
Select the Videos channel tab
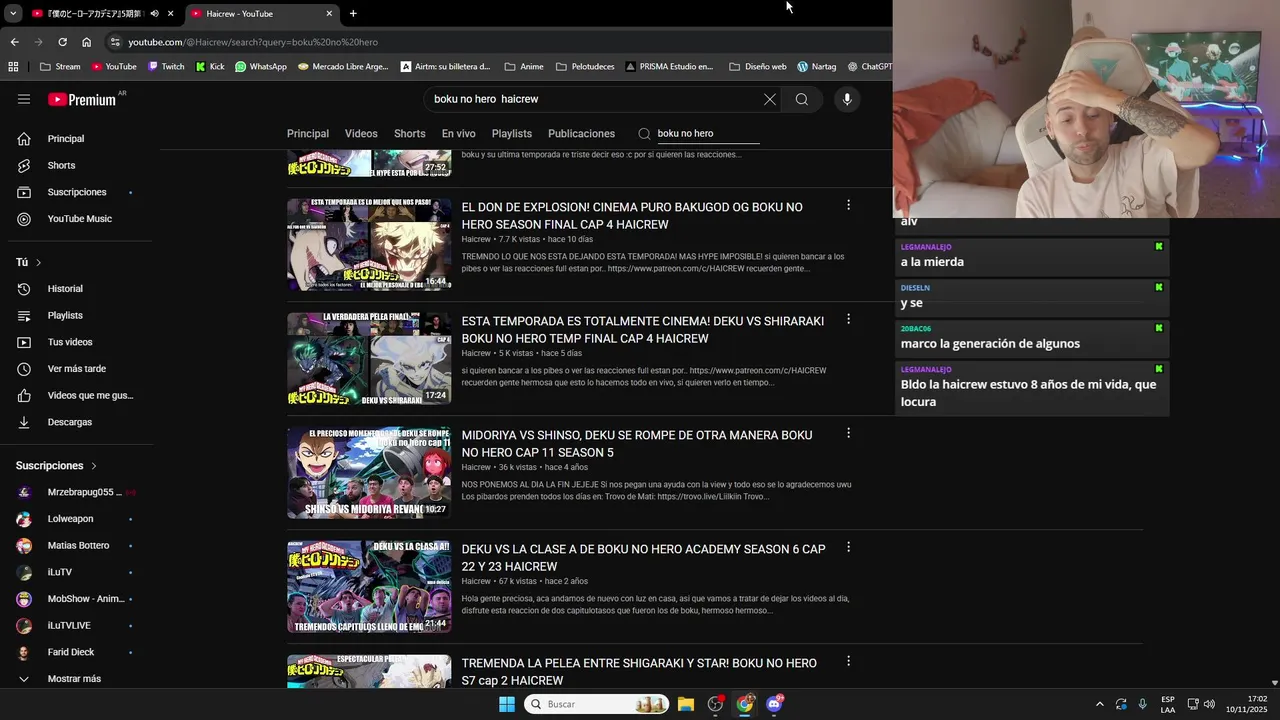361,134
